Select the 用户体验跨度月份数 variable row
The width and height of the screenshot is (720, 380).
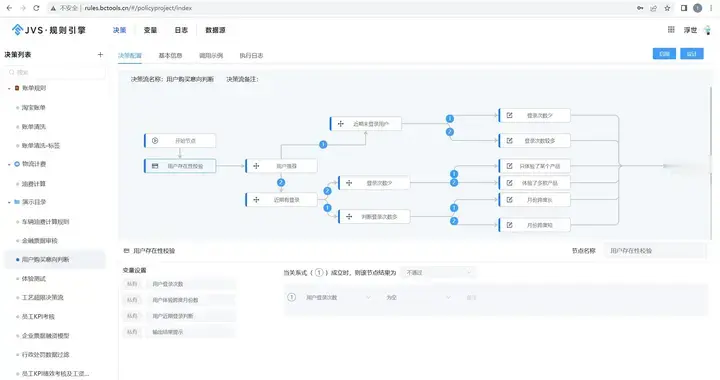tap(179, 300)
